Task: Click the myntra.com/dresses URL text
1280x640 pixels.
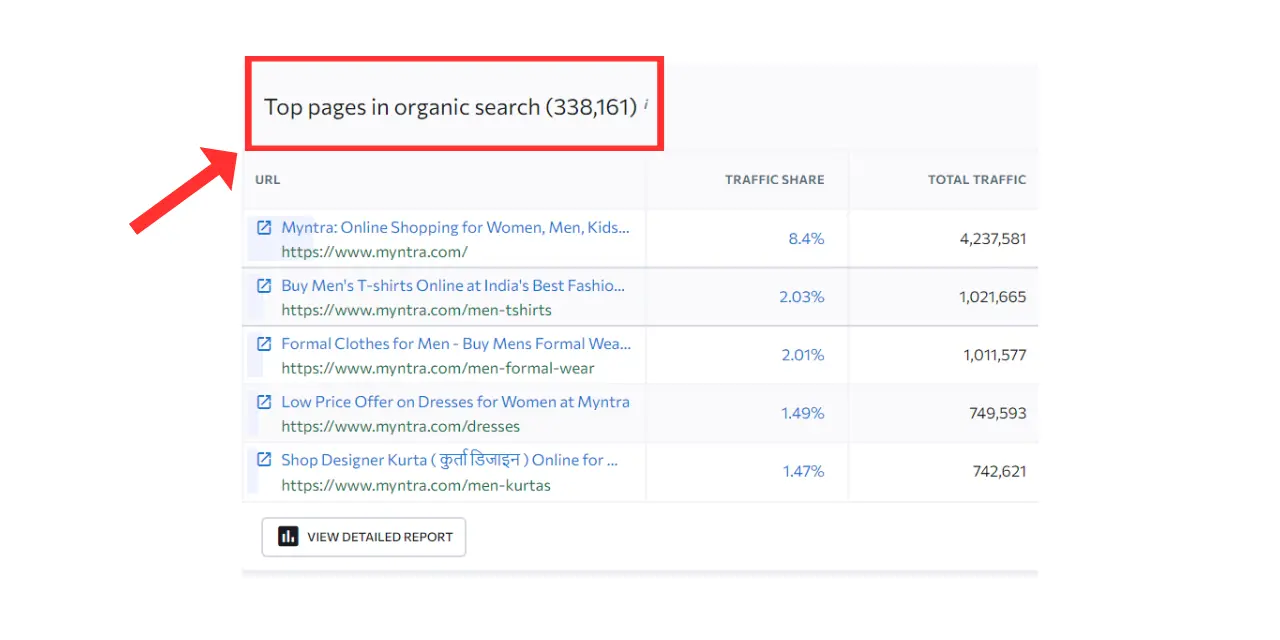Action: click(401, 427)
